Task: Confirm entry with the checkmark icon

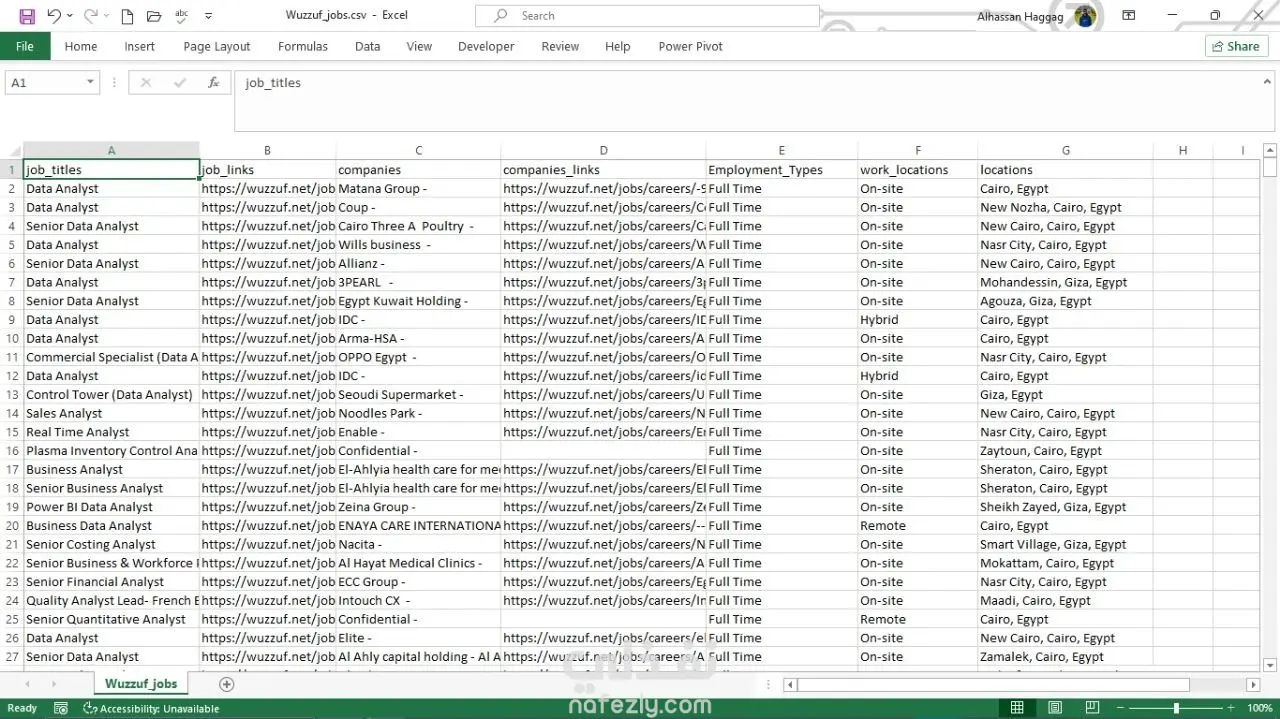Action: point(180,83)
